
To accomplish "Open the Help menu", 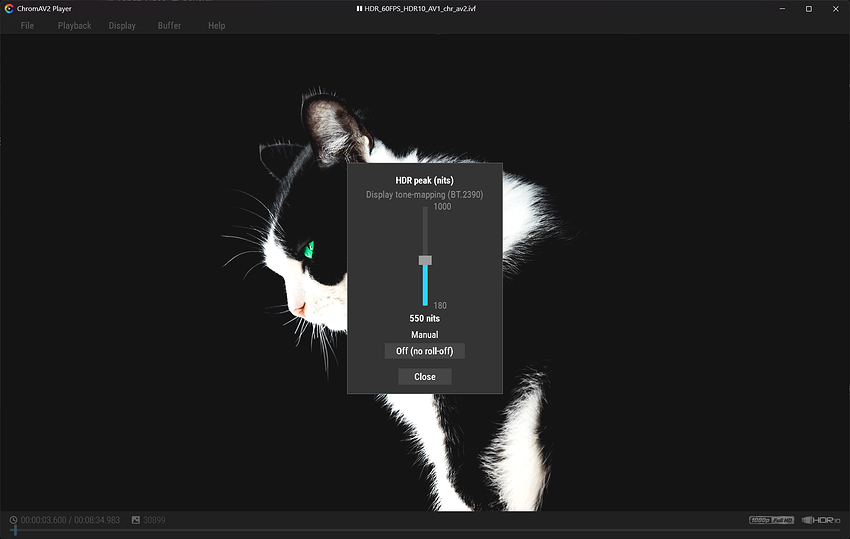I will 216,25.
